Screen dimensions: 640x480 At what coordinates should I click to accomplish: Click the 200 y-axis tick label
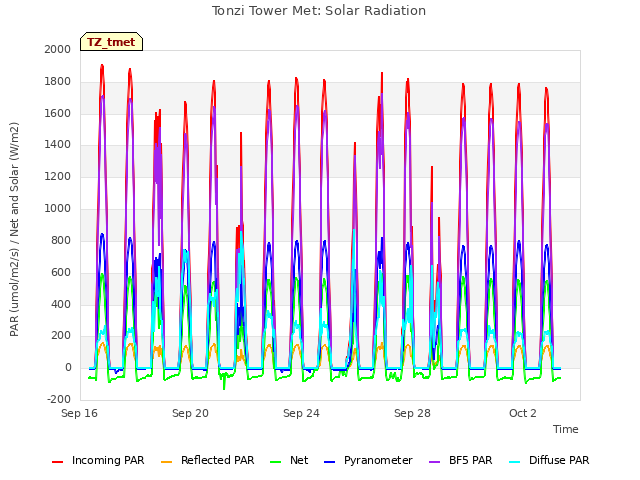pyautogui.click(x=61, y=336)
